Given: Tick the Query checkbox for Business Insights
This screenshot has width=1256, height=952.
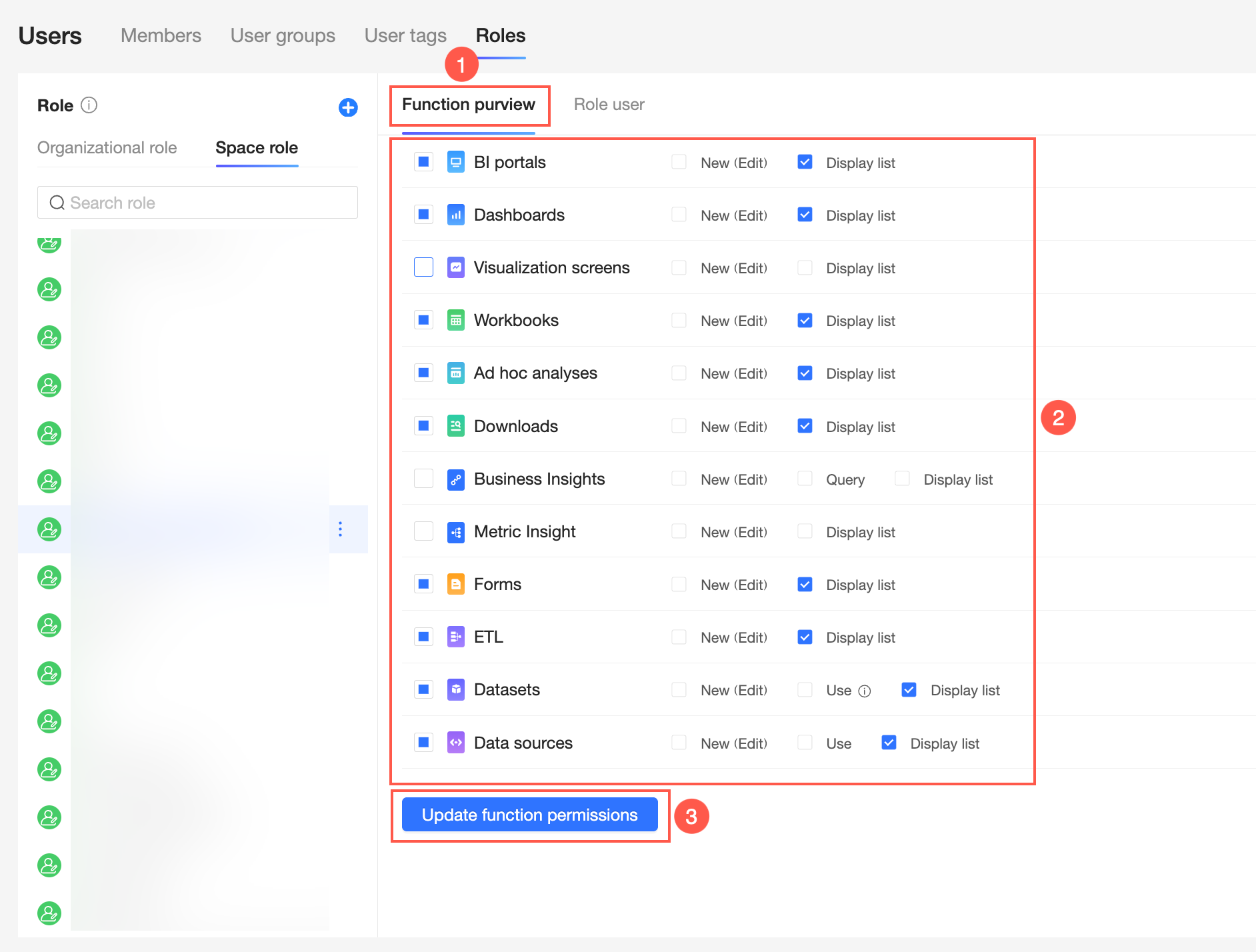Looking at the screenshot, I should pyautogui.click(x=805, y=479).
